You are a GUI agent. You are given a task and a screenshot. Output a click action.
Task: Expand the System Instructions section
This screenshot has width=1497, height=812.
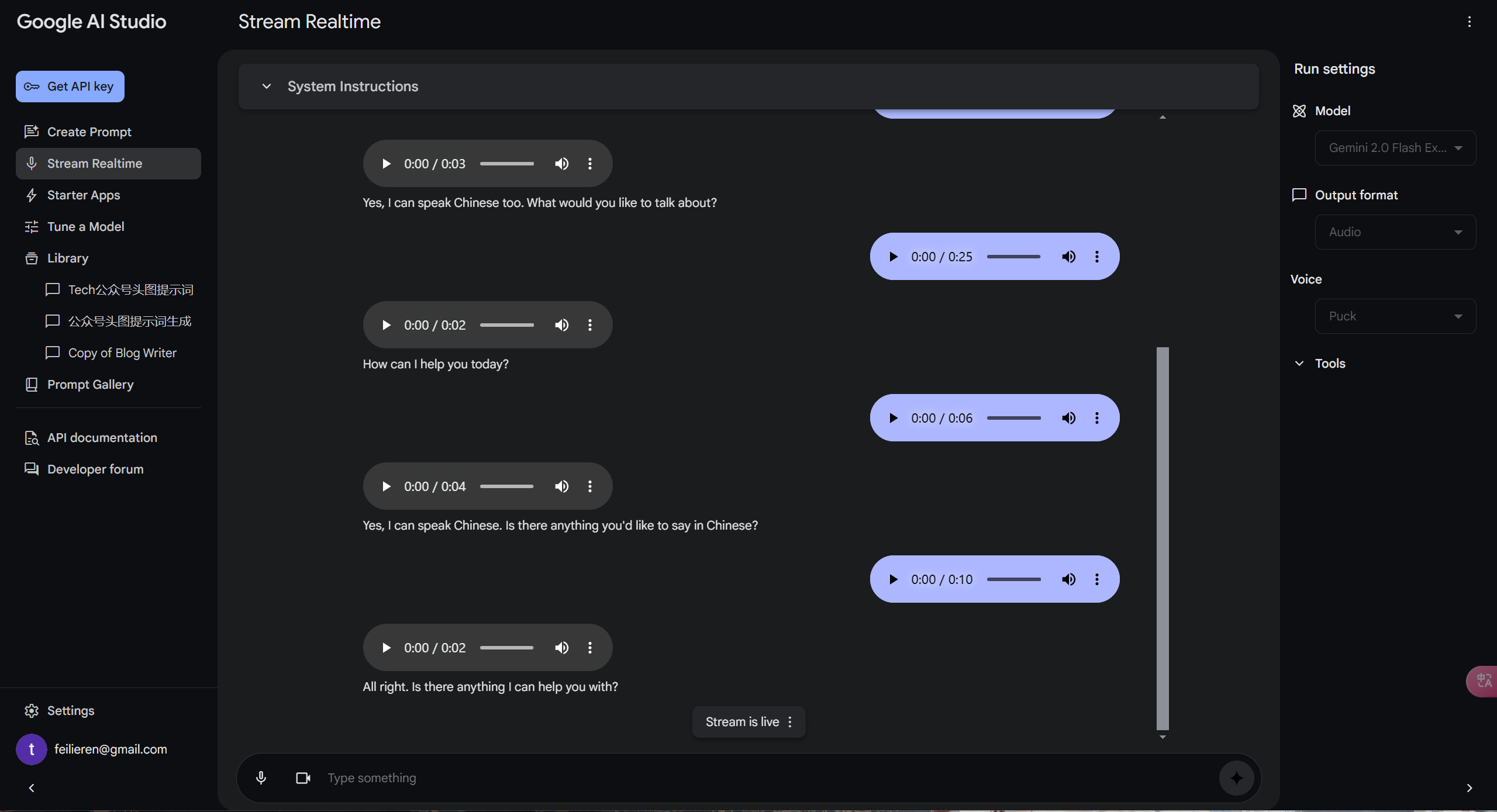click(x=267, y=86)
